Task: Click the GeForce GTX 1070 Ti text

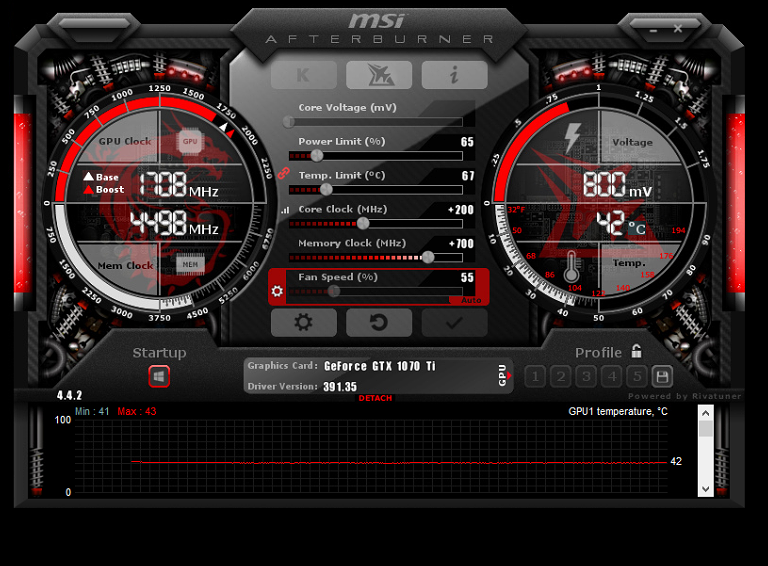Action: coord(380,366)
